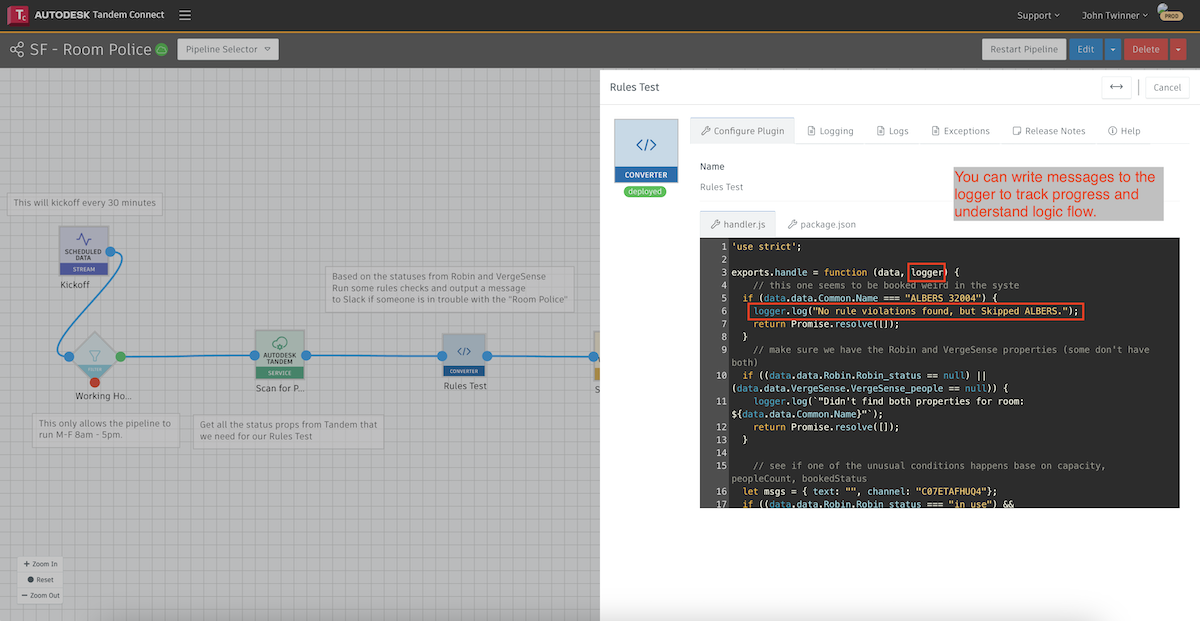The width and height of the screenshot is (1200, 621).
Task: Expand the Edit button dropdown arrow
Action: 1112,49
